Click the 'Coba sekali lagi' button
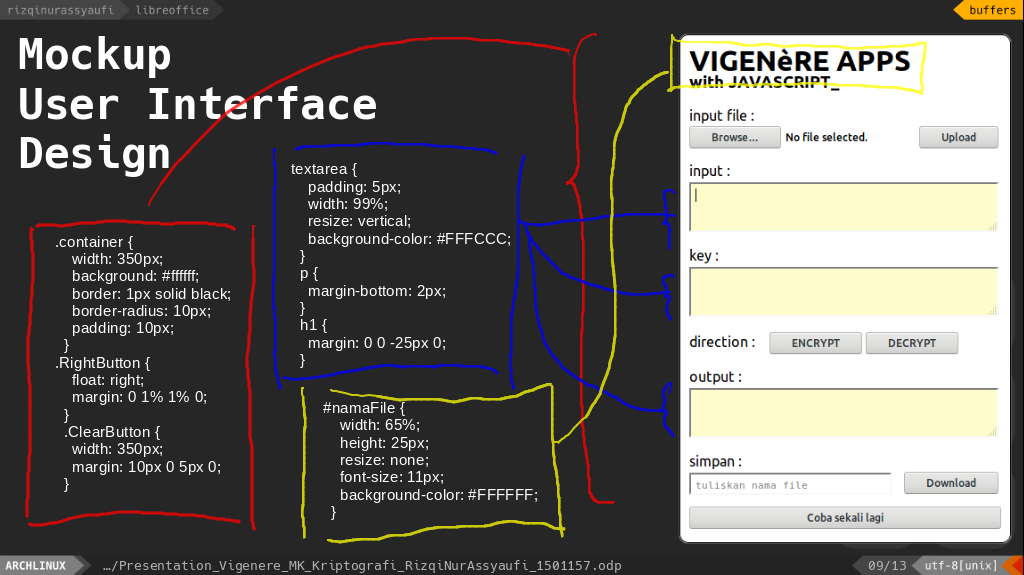The width and height of the screenshot is (1024, 575). pyautogui.click(x=844, y=518)
